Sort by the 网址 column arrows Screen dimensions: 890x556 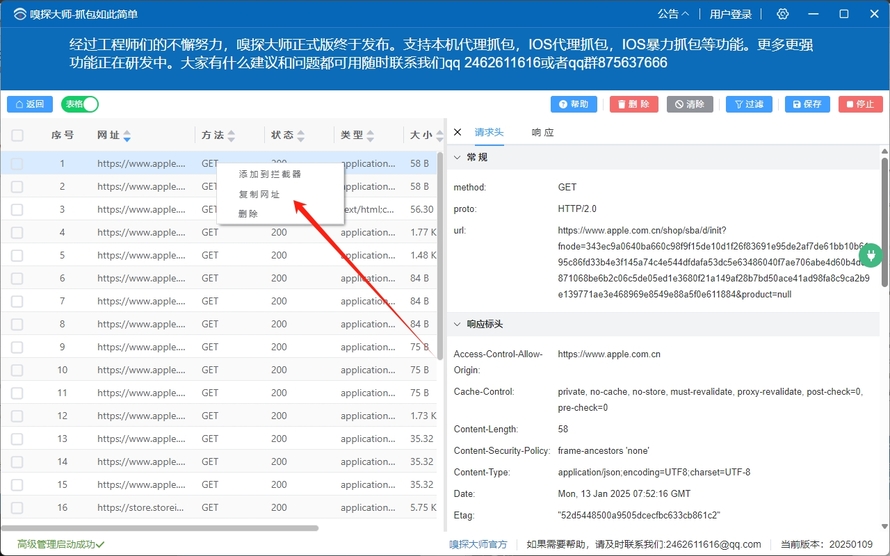pos(127,136)
